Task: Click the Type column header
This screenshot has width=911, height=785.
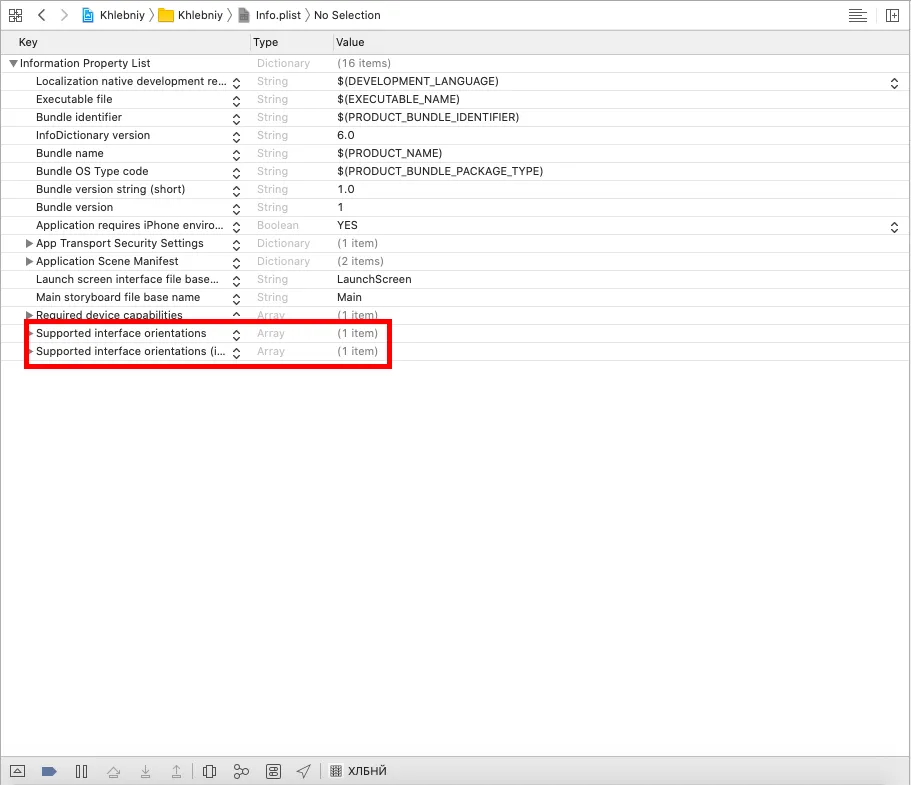Action: [266, 42]
